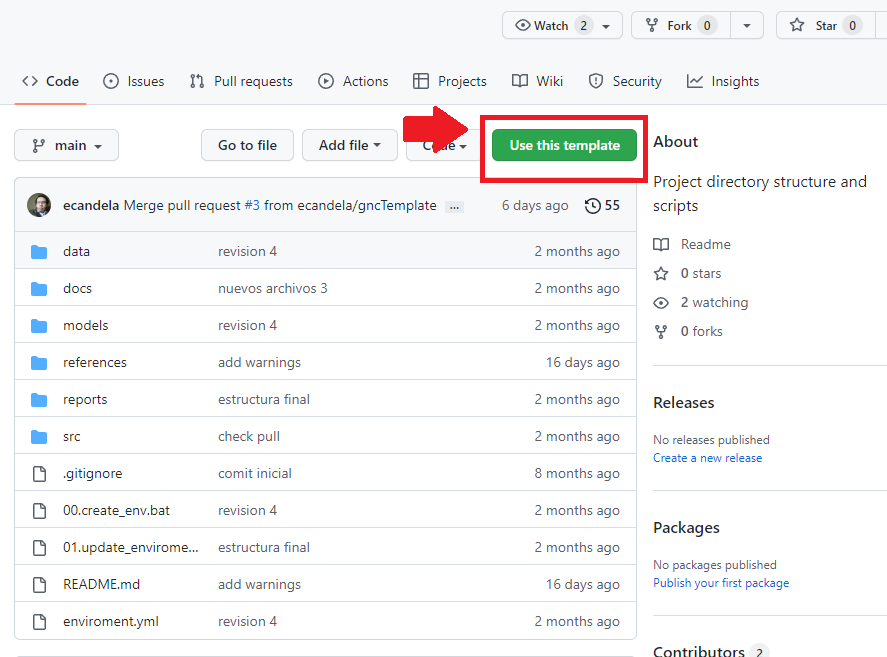This screenshot has height=657, width=887.
Task: Open 'add warnings' commit on references row
Action: click(x=260, y=362)
